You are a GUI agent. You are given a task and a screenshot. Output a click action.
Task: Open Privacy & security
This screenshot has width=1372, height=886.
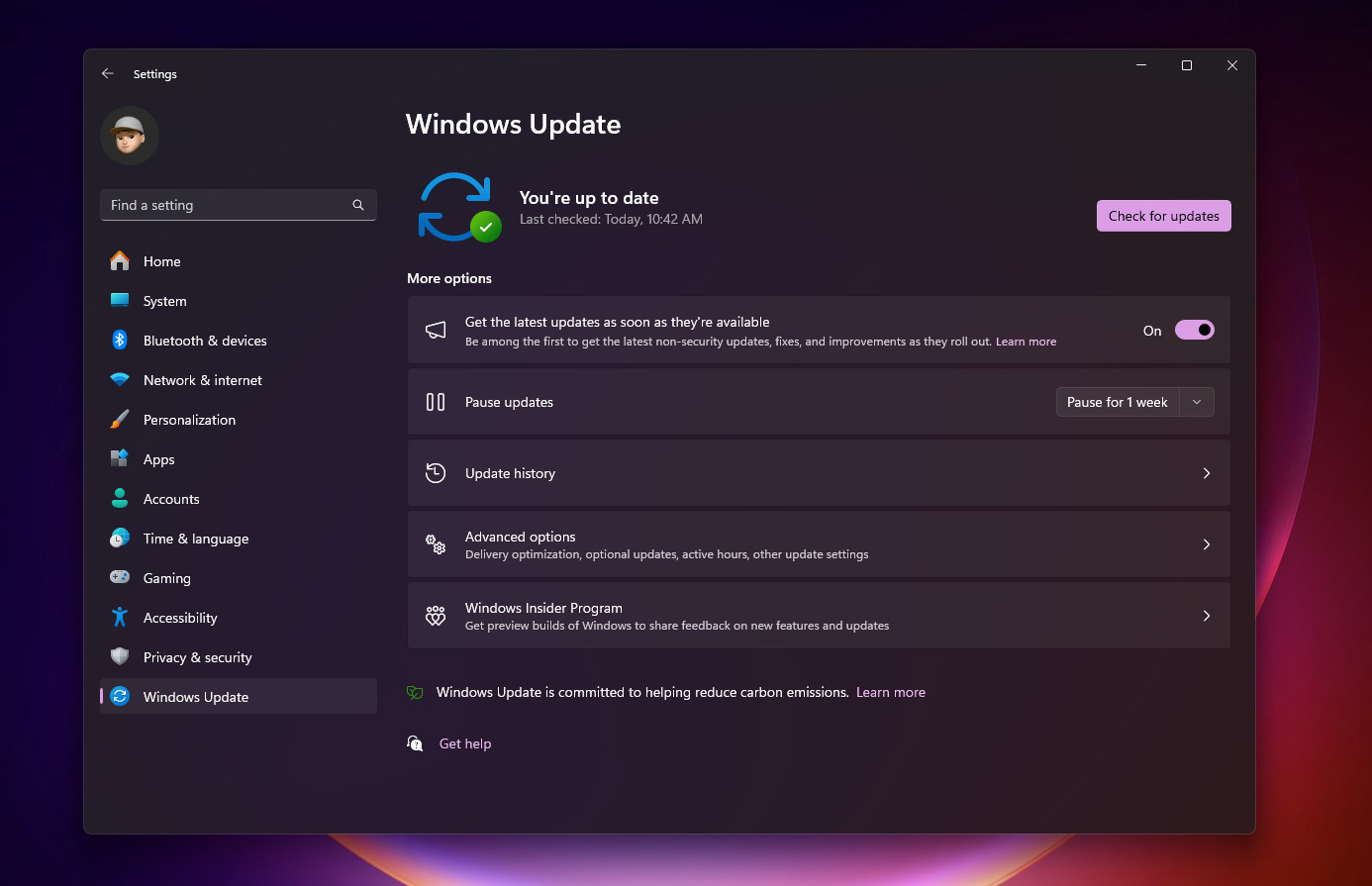pyautogui.click(x=239, y=657)
